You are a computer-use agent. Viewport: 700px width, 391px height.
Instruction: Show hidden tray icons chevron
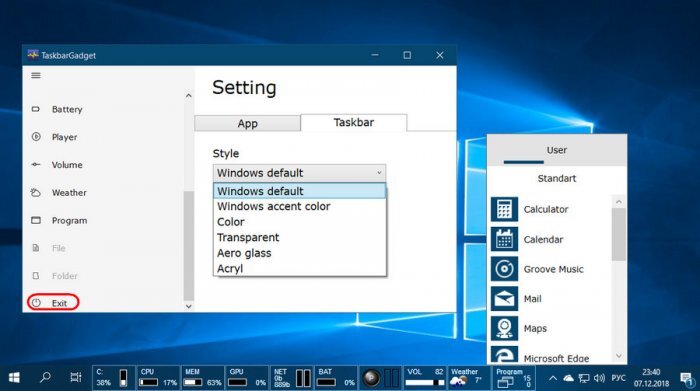tap(553, 379)
